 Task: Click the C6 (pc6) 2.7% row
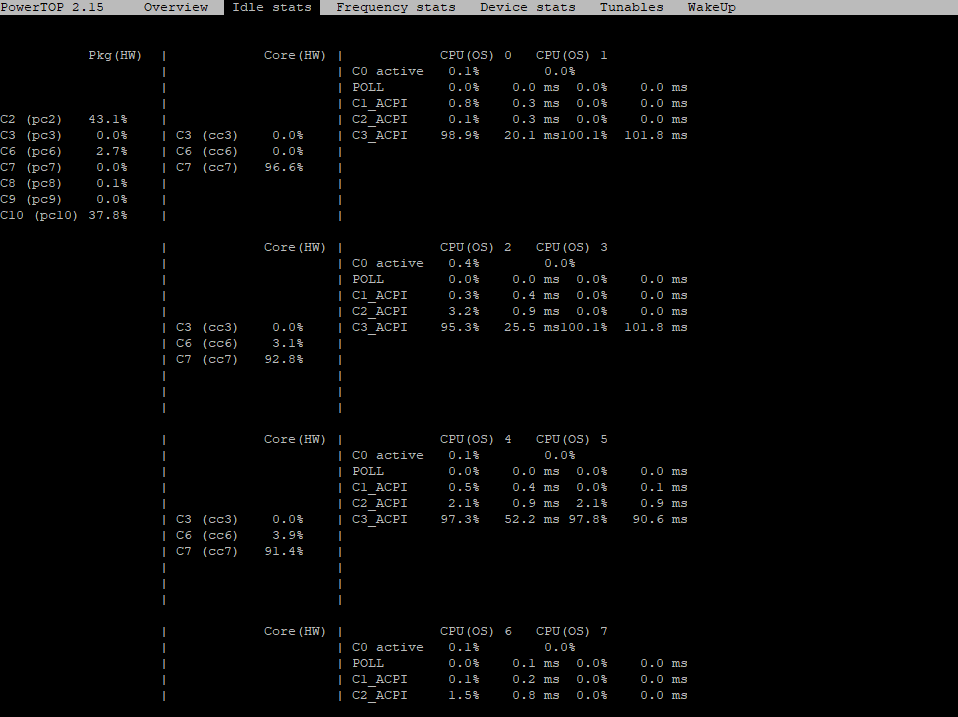(x=64, y=151)
